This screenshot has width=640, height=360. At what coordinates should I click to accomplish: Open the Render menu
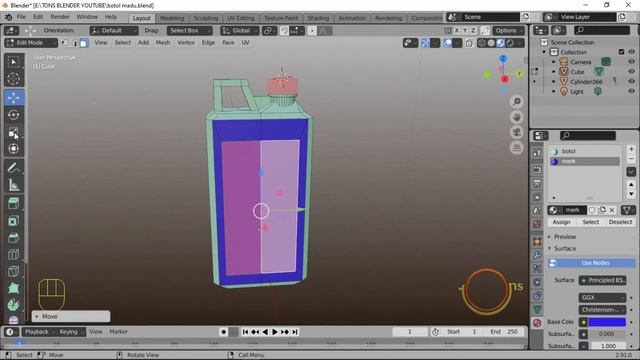click(x=60, y=17)
